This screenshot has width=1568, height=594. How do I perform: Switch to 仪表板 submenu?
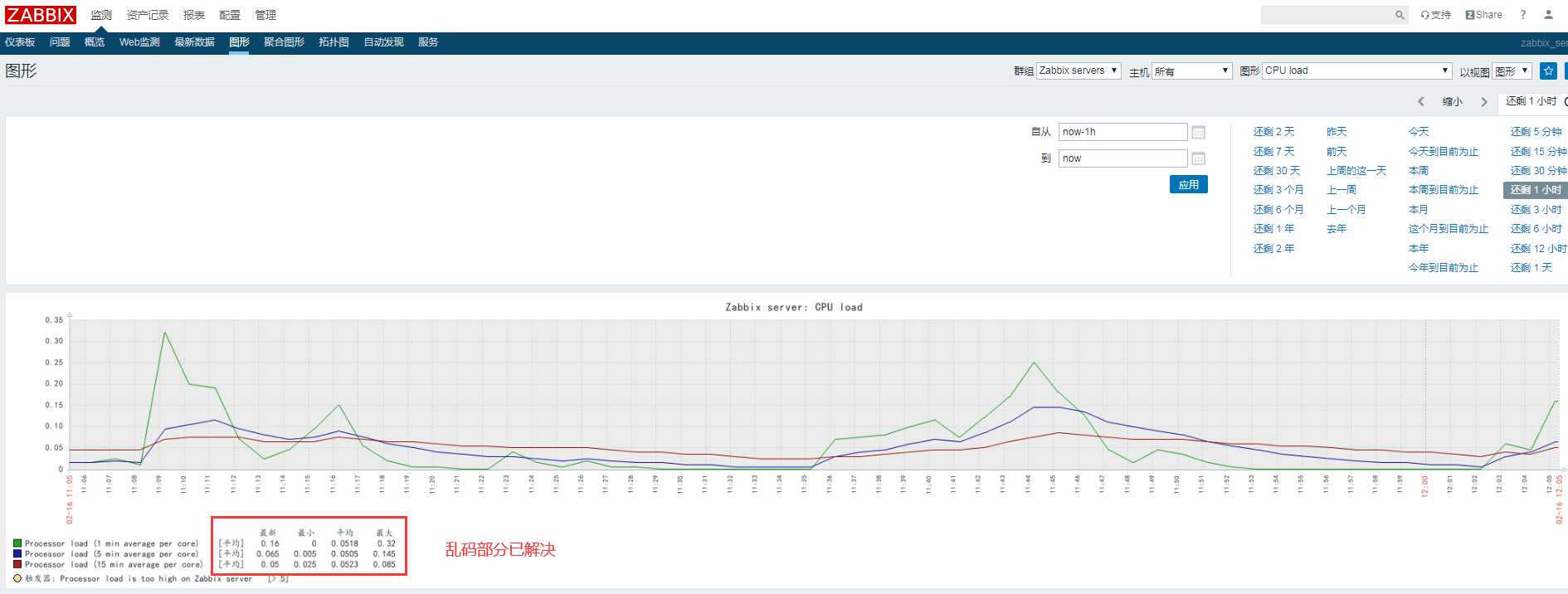click(x=20, y=42)
